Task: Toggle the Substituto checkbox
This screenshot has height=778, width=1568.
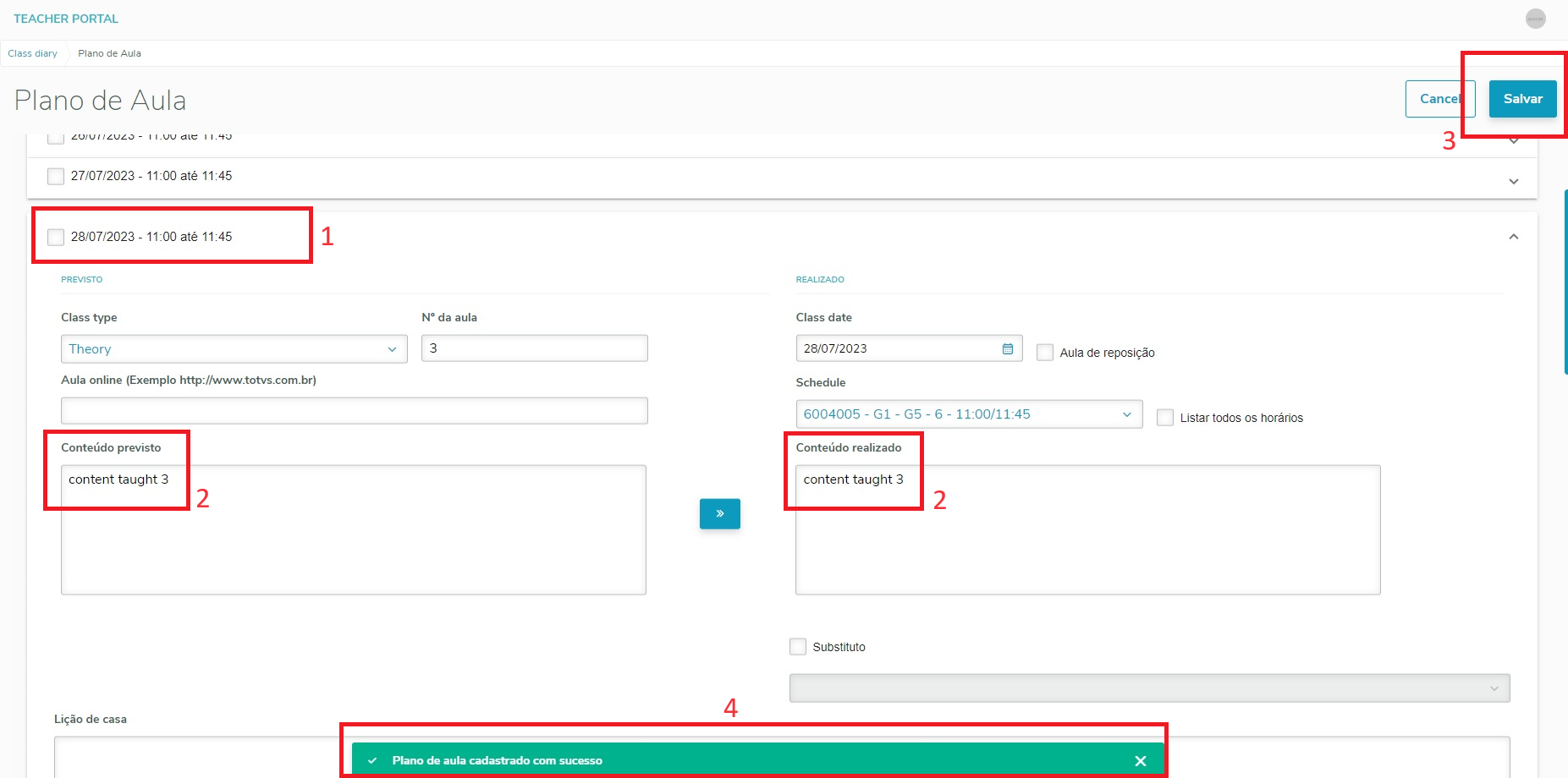Action: point(798,647)
